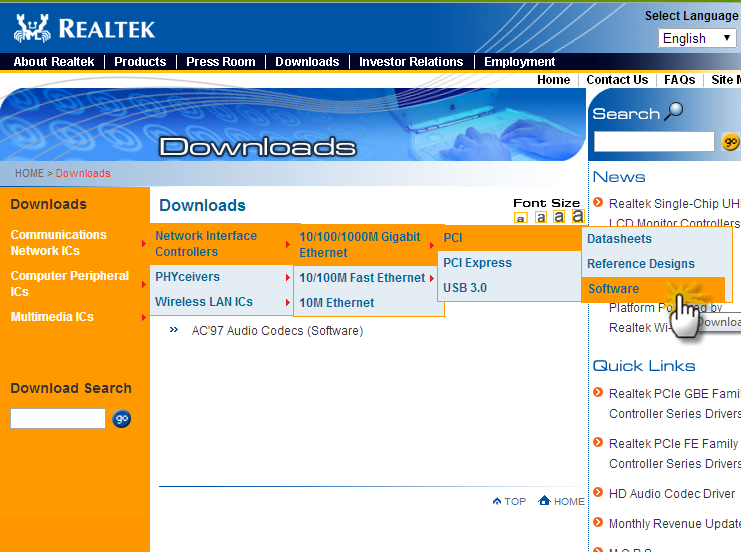The width and height of the screenshot is (741, 552).
Task: Click the bullet icon beside Realtek PCIe GBE Family
Action: [x=598, y=392]
